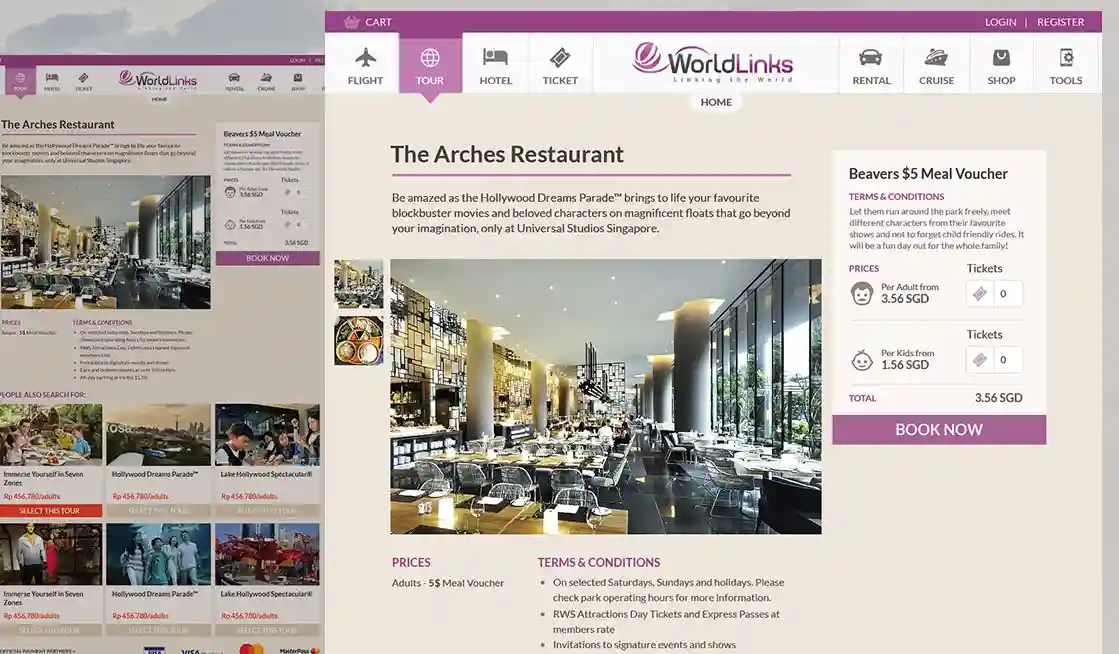Open Shop bag icon in background page

click(x=298, y=78)
